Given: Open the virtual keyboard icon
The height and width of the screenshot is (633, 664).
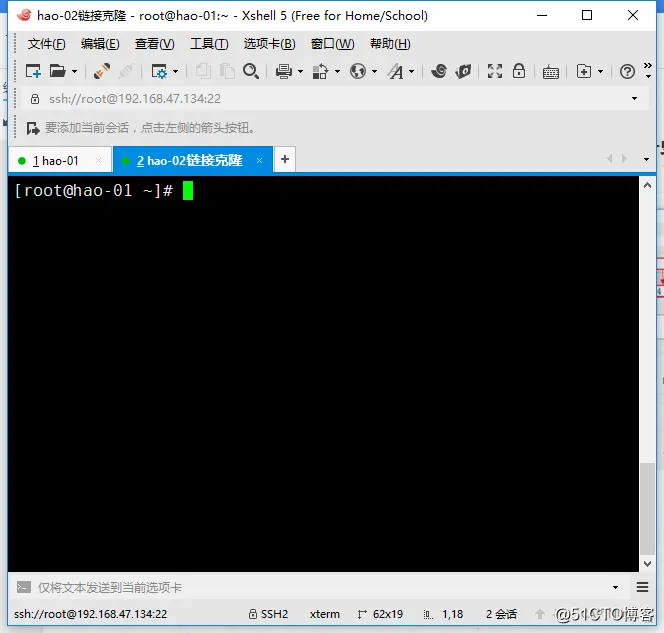Looking at the screenshot, I should (551, 72).
